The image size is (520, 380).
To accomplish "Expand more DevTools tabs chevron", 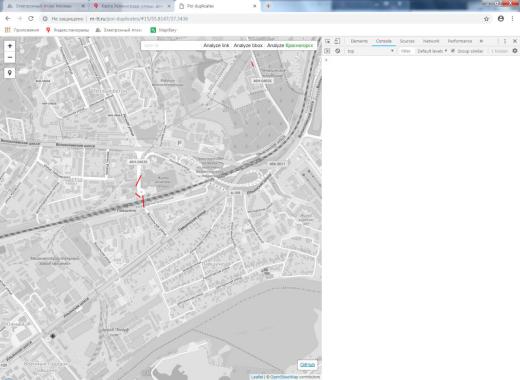I will (481, 41).
